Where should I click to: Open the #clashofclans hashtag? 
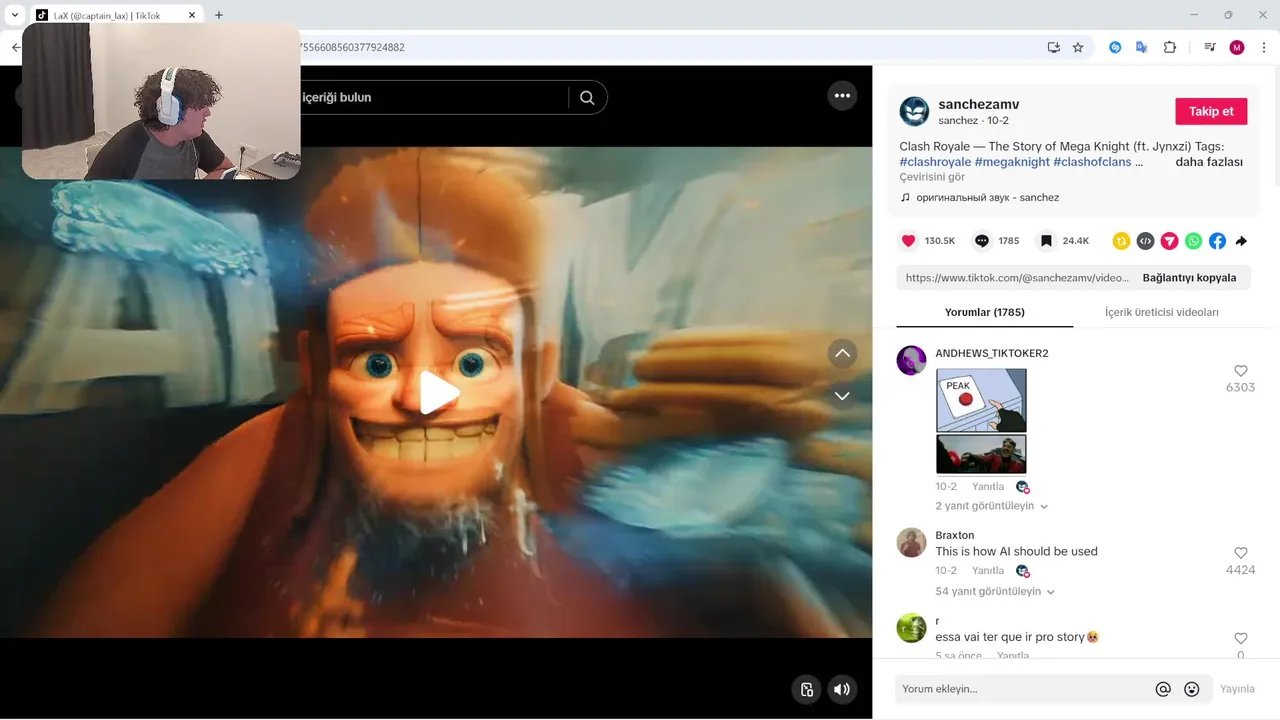(1092, 162)
